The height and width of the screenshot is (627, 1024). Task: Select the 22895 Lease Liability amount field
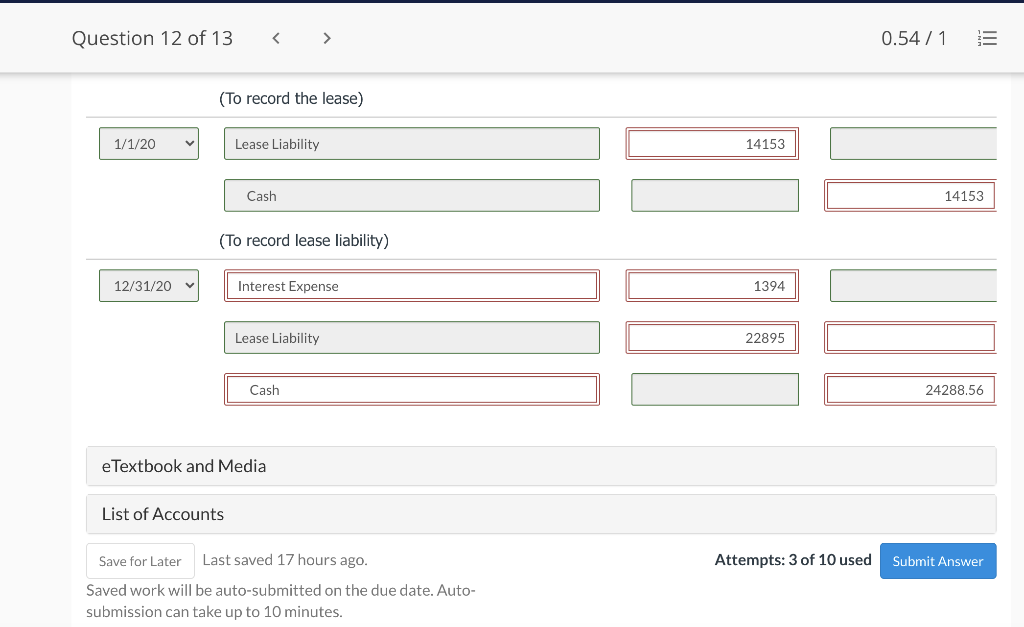pyautogui.click(x=712, y=337)
